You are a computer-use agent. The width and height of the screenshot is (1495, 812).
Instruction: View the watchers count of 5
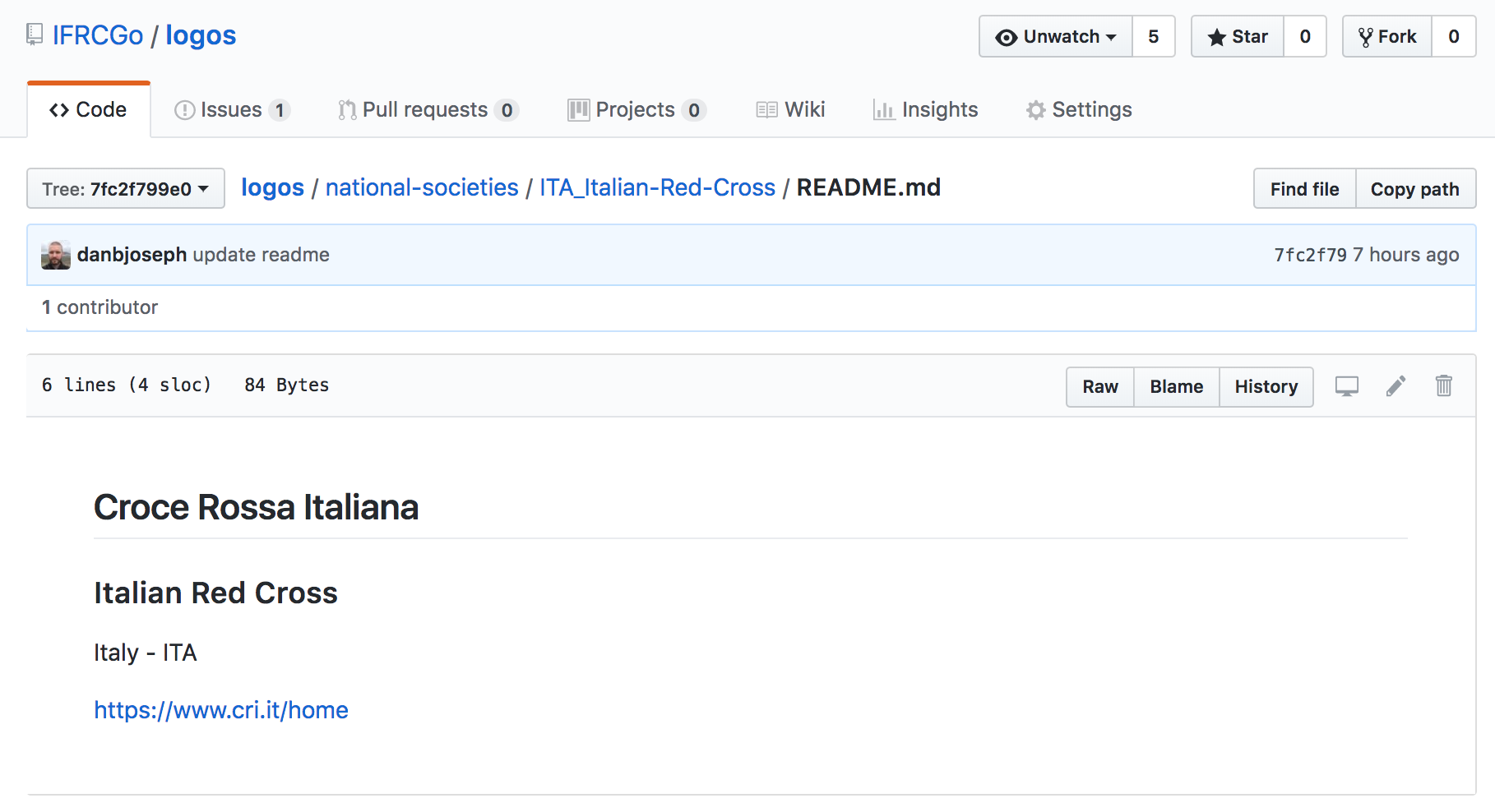click(x=1154, y=36)
